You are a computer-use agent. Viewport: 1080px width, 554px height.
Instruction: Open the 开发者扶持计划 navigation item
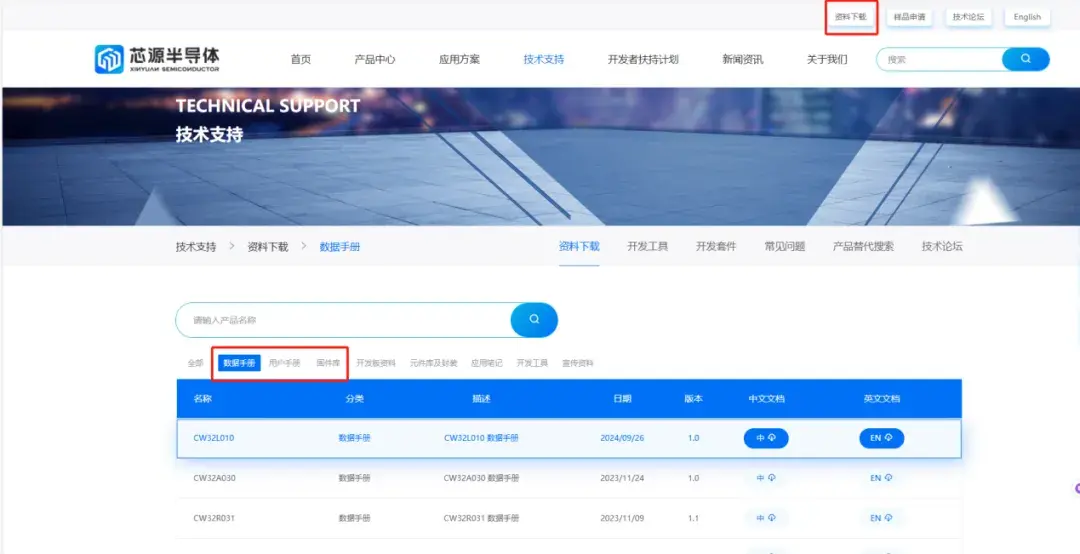tap(643, 59)
